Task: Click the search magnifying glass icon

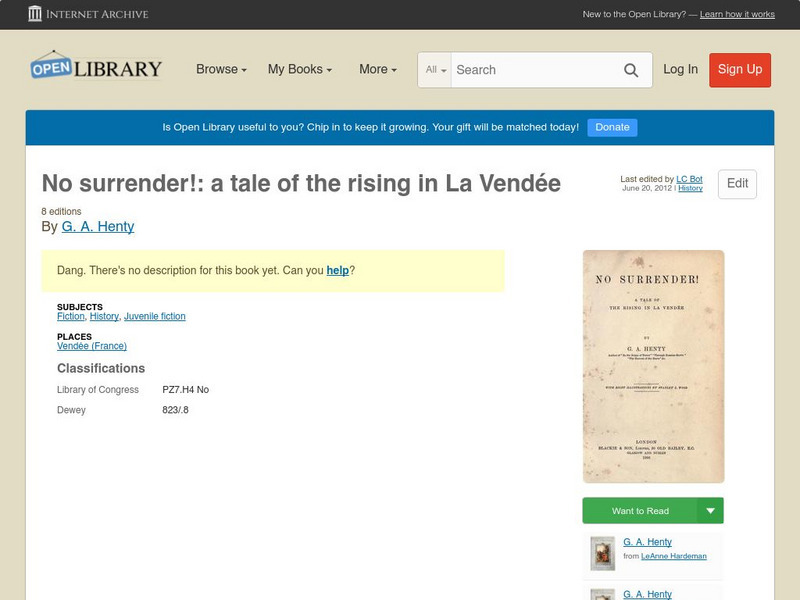Action: (631, 70)
